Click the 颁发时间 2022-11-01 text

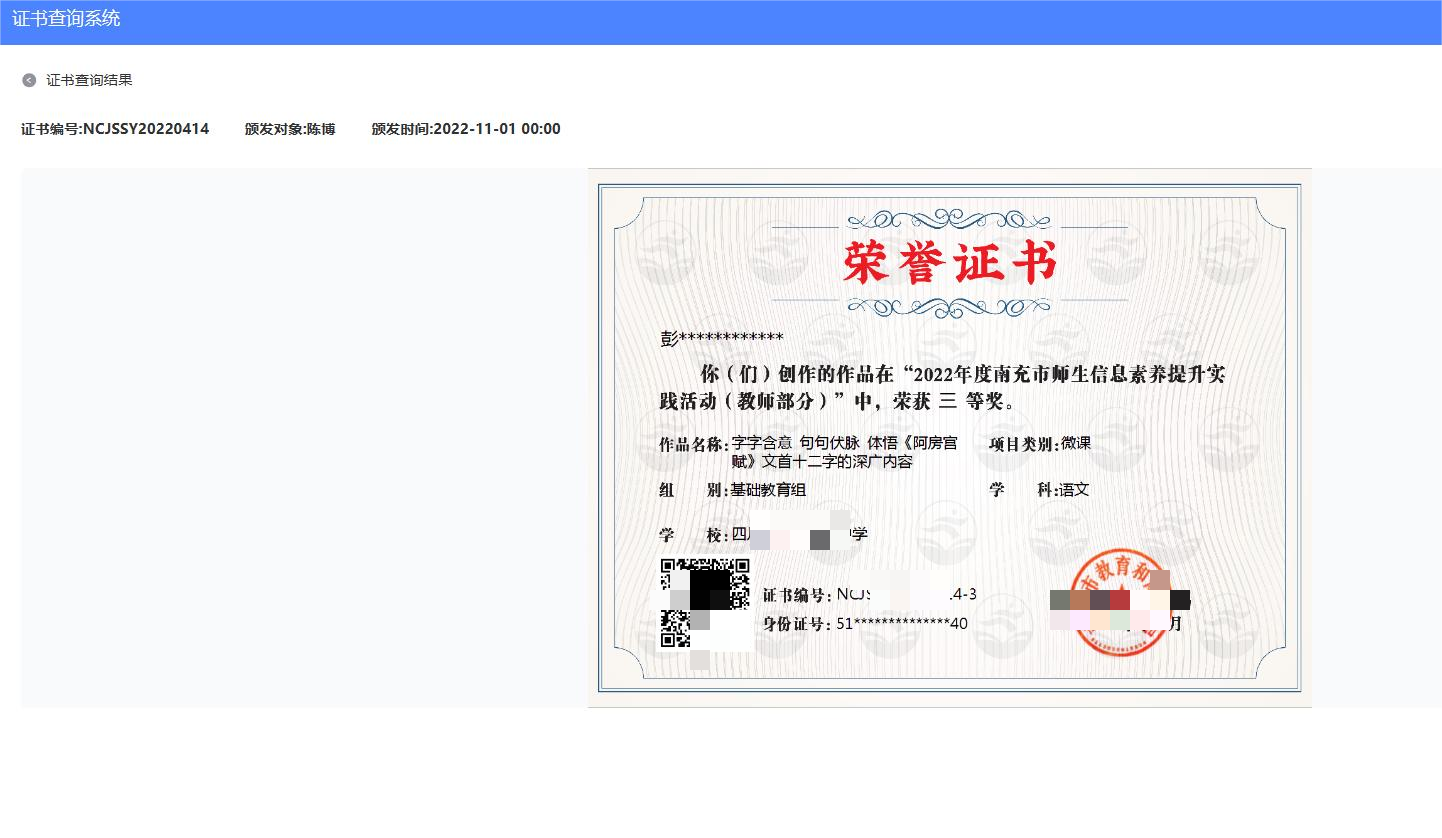[466, 129]
